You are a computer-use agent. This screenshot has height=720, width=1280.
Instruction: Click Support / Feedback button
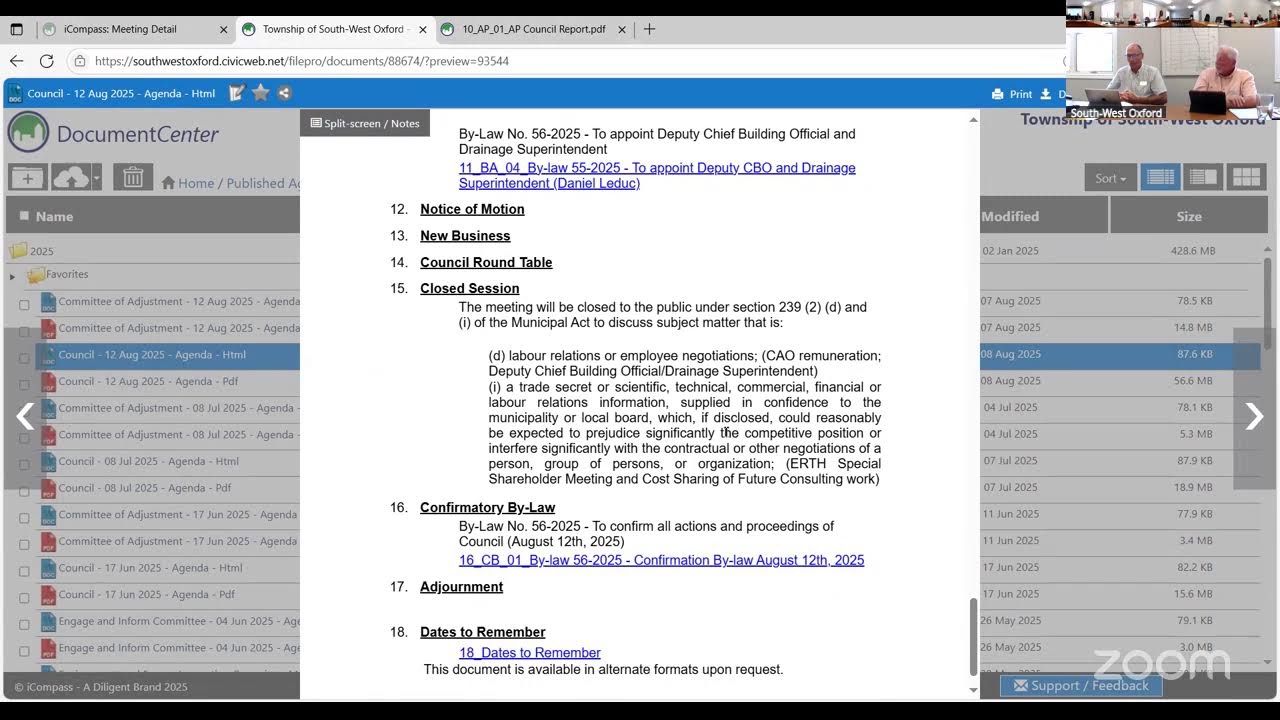pos(1081,686)
